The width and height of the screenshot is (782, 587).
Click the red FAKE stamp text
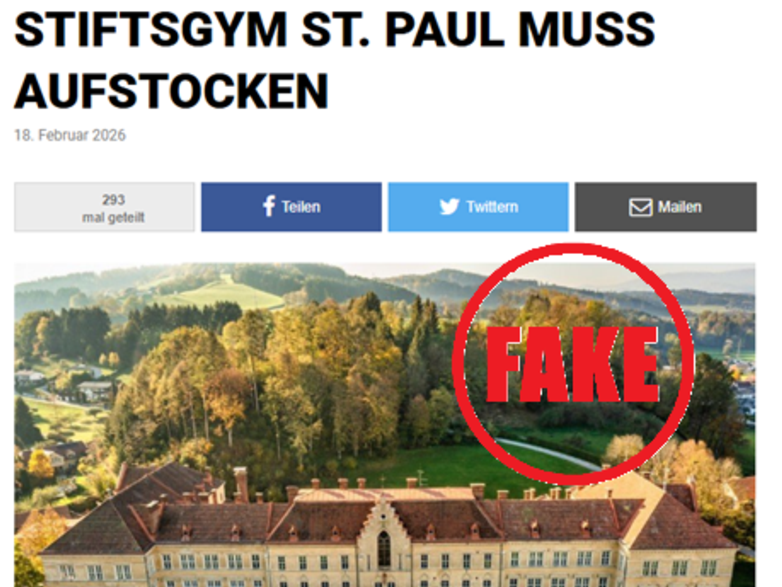click(x=573, y=365)
